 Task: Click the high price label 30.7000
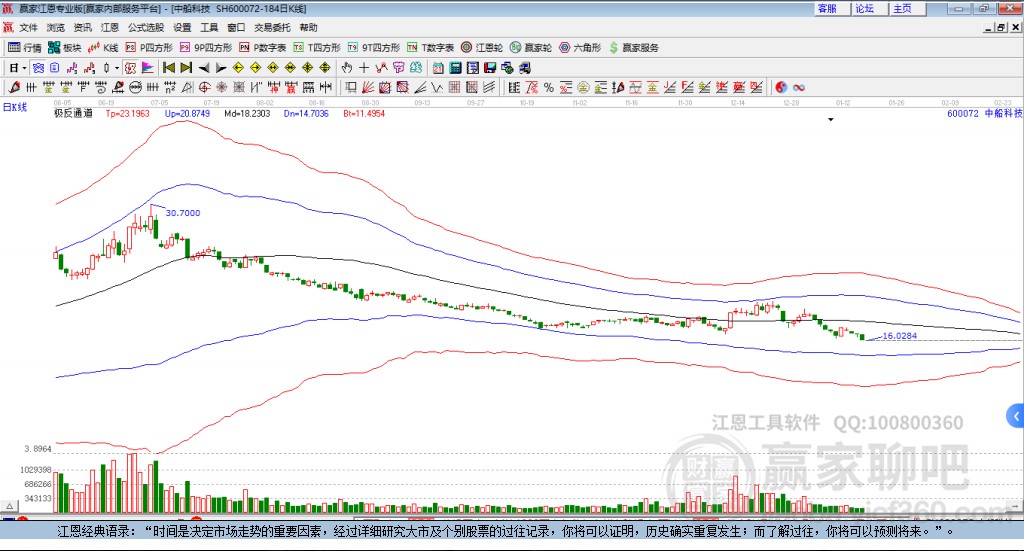[x=183, y=213]
